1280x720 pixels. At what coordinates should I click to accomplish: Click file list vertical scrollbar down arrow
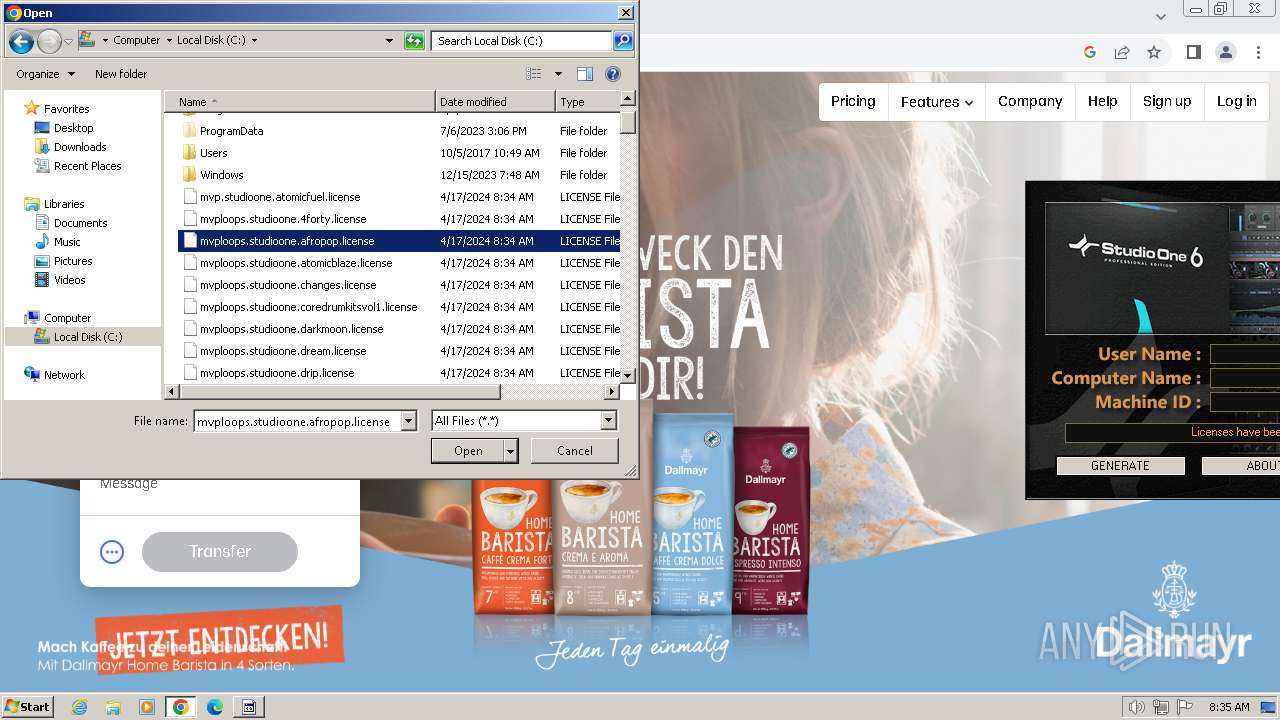(x=628, y=375)
